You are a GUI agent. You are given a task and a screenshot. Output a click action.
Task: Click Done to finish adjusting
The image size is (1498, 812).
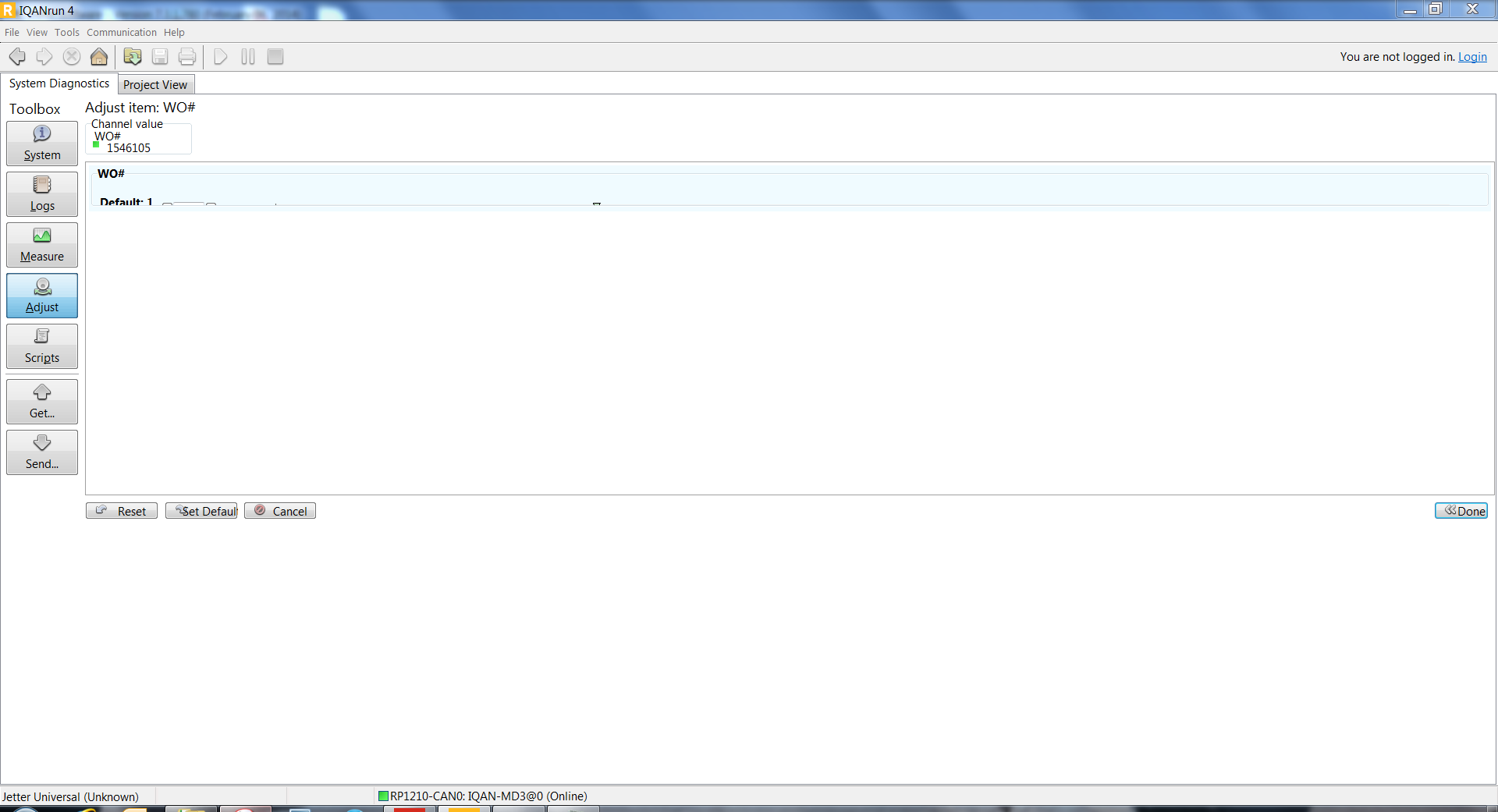point(1461,511)
